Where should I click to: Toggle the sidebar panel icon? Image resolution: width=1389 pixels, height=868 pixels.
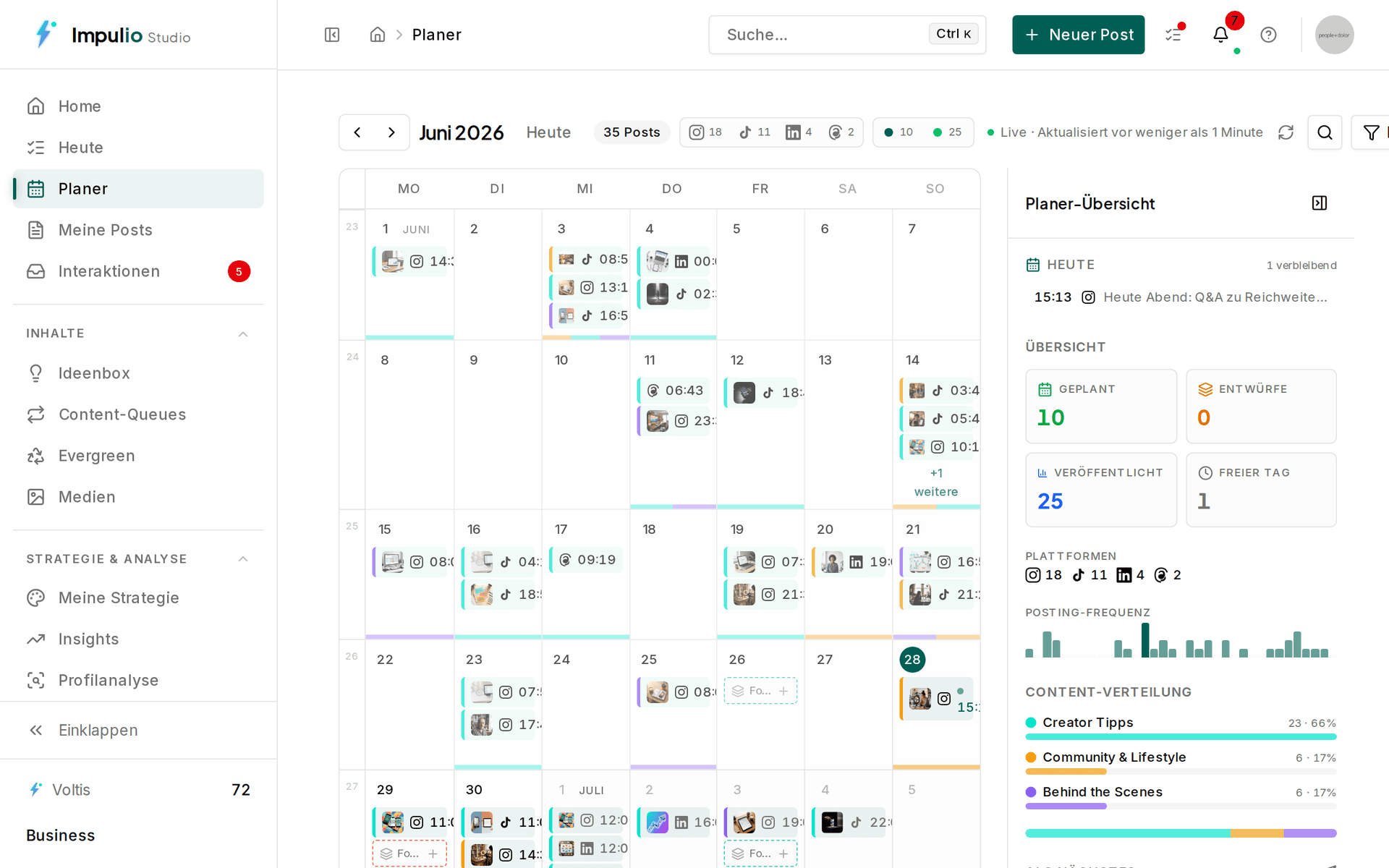pos(332,35)
